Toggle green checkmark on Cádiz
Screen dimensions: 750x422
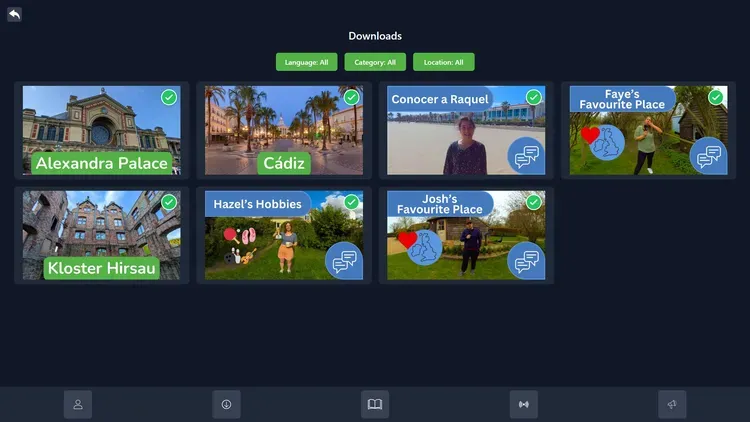pos(352,98)
